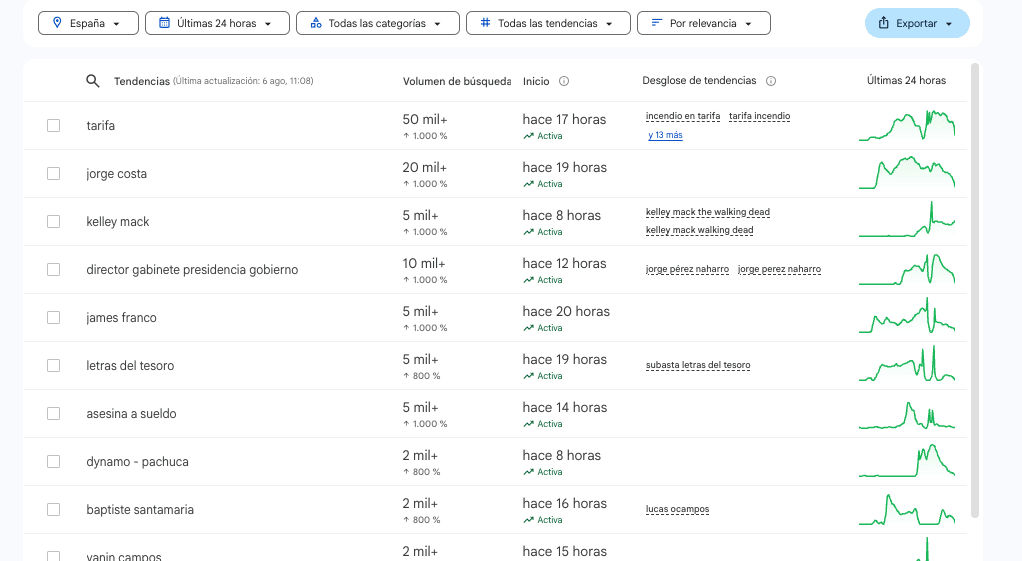Click the Activa trend arrow icon in jorge costa row

[x=529, y=184]
